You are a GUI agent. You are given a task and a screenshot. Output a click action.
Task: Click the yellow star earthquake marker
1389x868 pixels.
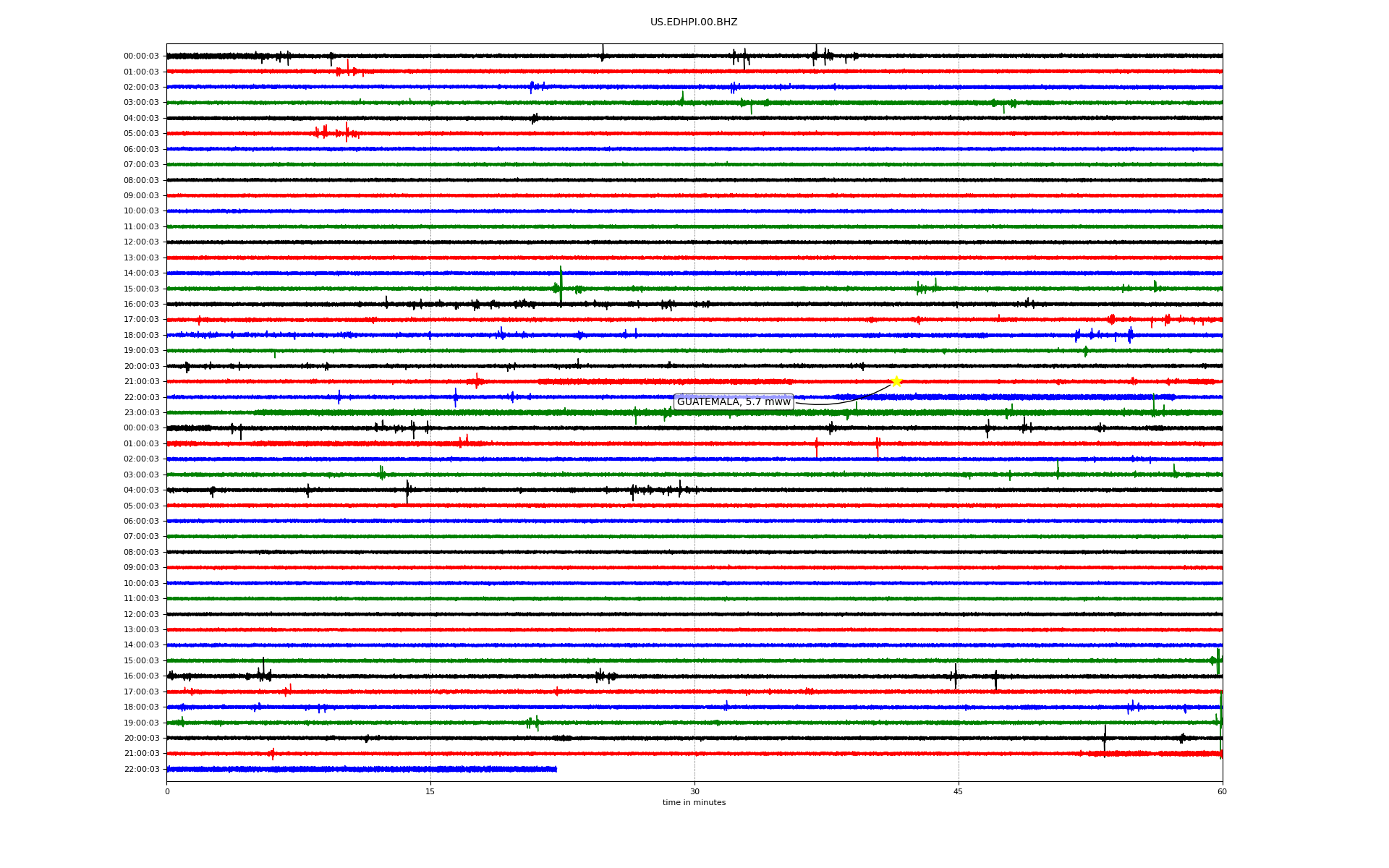click(896, 381)
